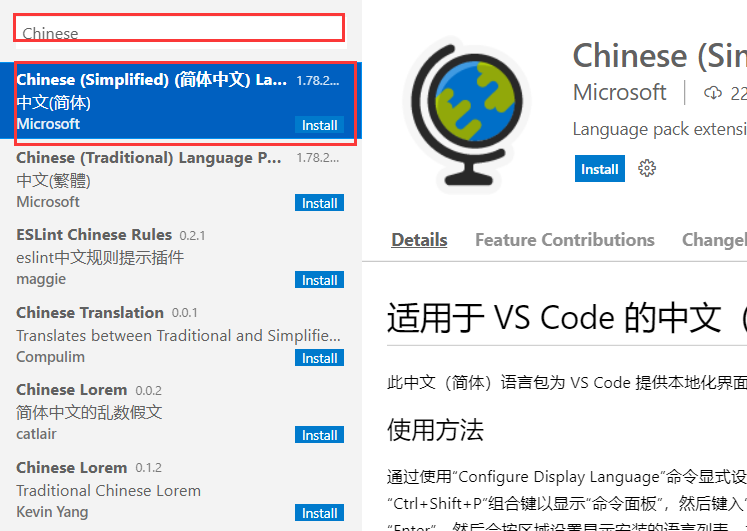The width and height of the screenshot is (747, 531).
Task: Open Chinese Lorem 0.0.2 by catlair
Action: click(181, 411)
